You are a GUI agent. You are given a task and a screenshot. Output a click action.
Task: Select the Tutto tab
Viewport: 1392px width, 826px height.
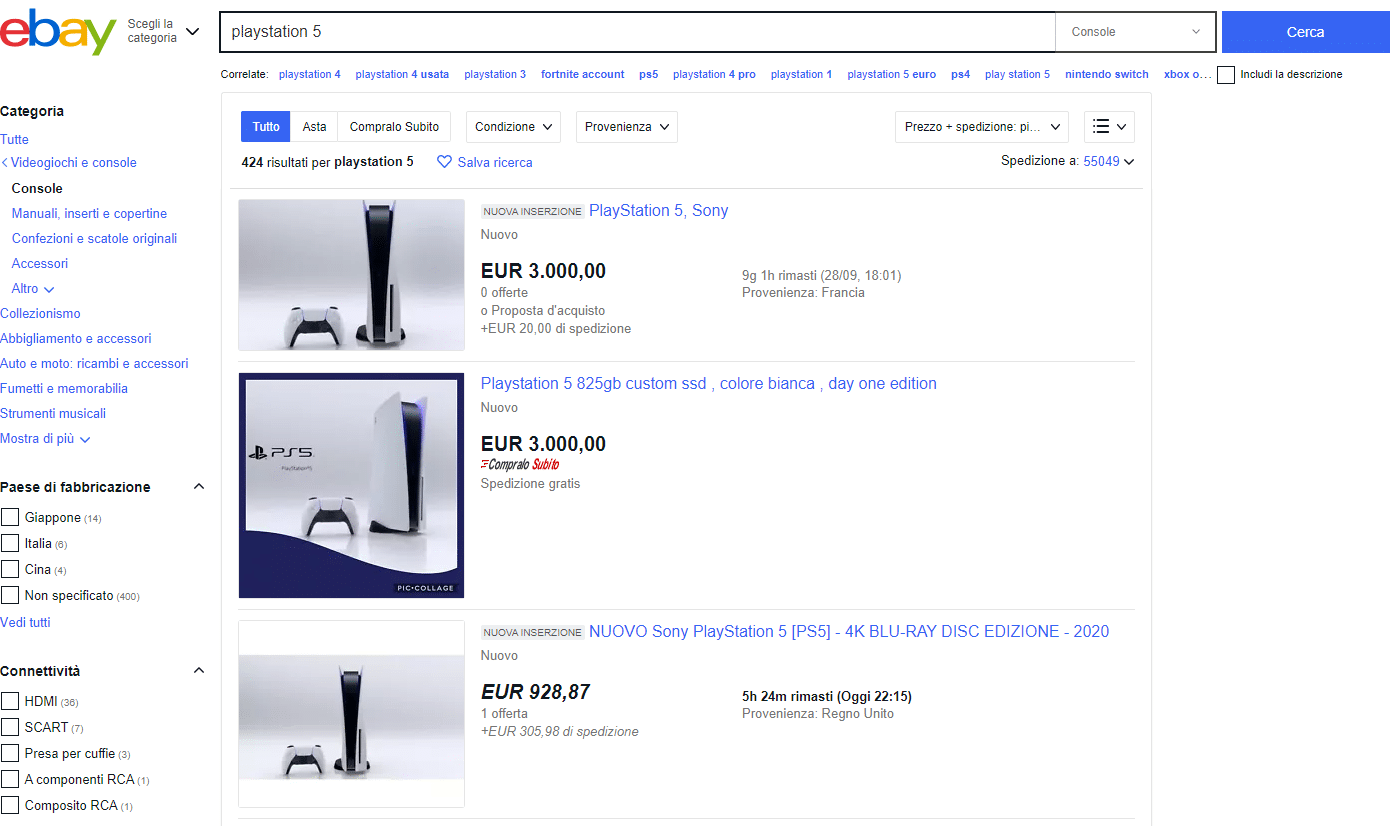[266, 127]
